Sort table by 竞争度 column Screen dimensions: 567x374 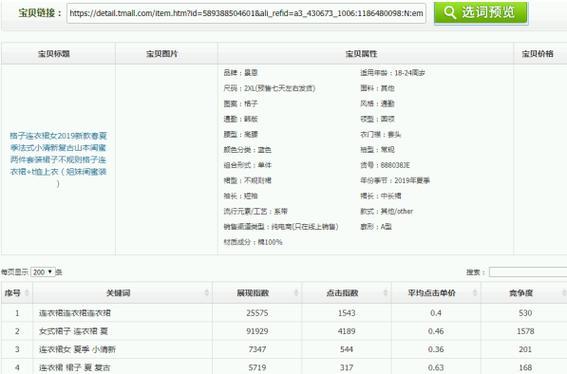pos(524,293)
